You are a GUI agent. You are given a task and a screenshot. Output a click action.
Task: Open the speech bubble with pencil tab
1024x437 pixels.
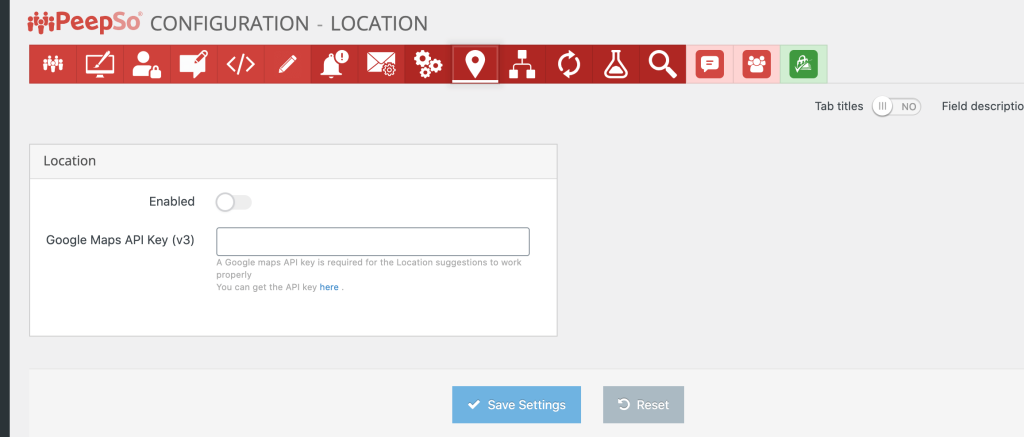194,64
